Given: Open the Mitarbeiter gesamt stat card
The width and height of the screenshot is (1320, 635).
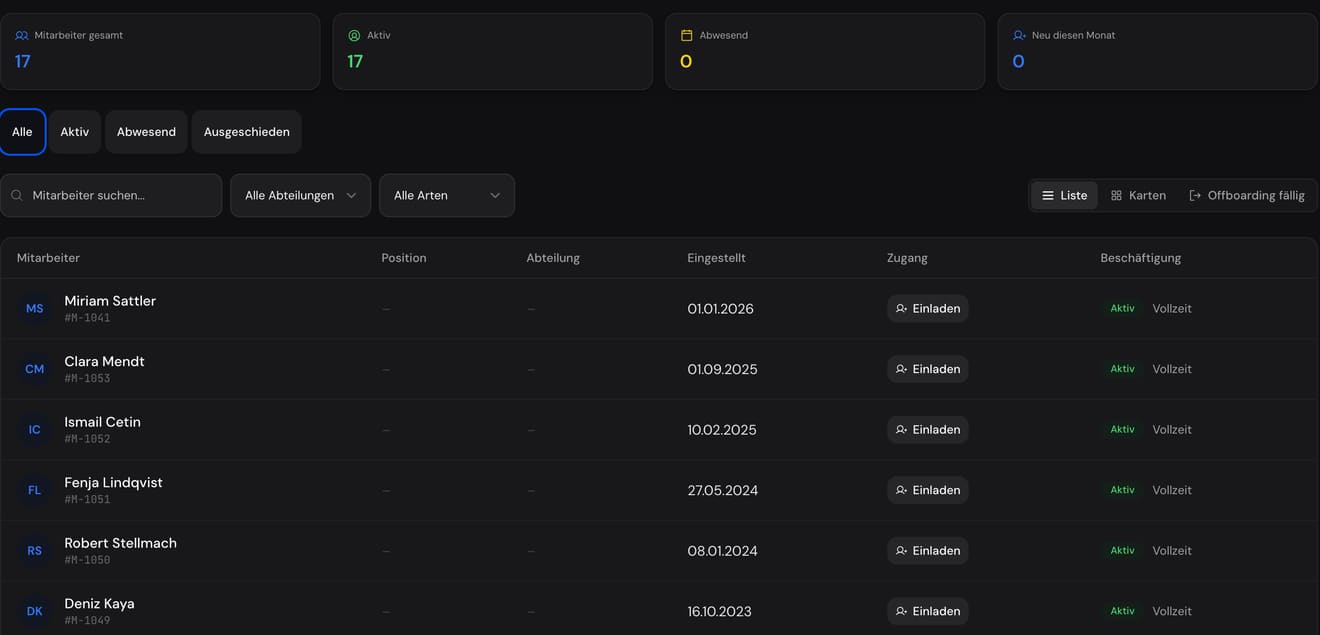Looking at the screenshot, I should tap(160, 52).
